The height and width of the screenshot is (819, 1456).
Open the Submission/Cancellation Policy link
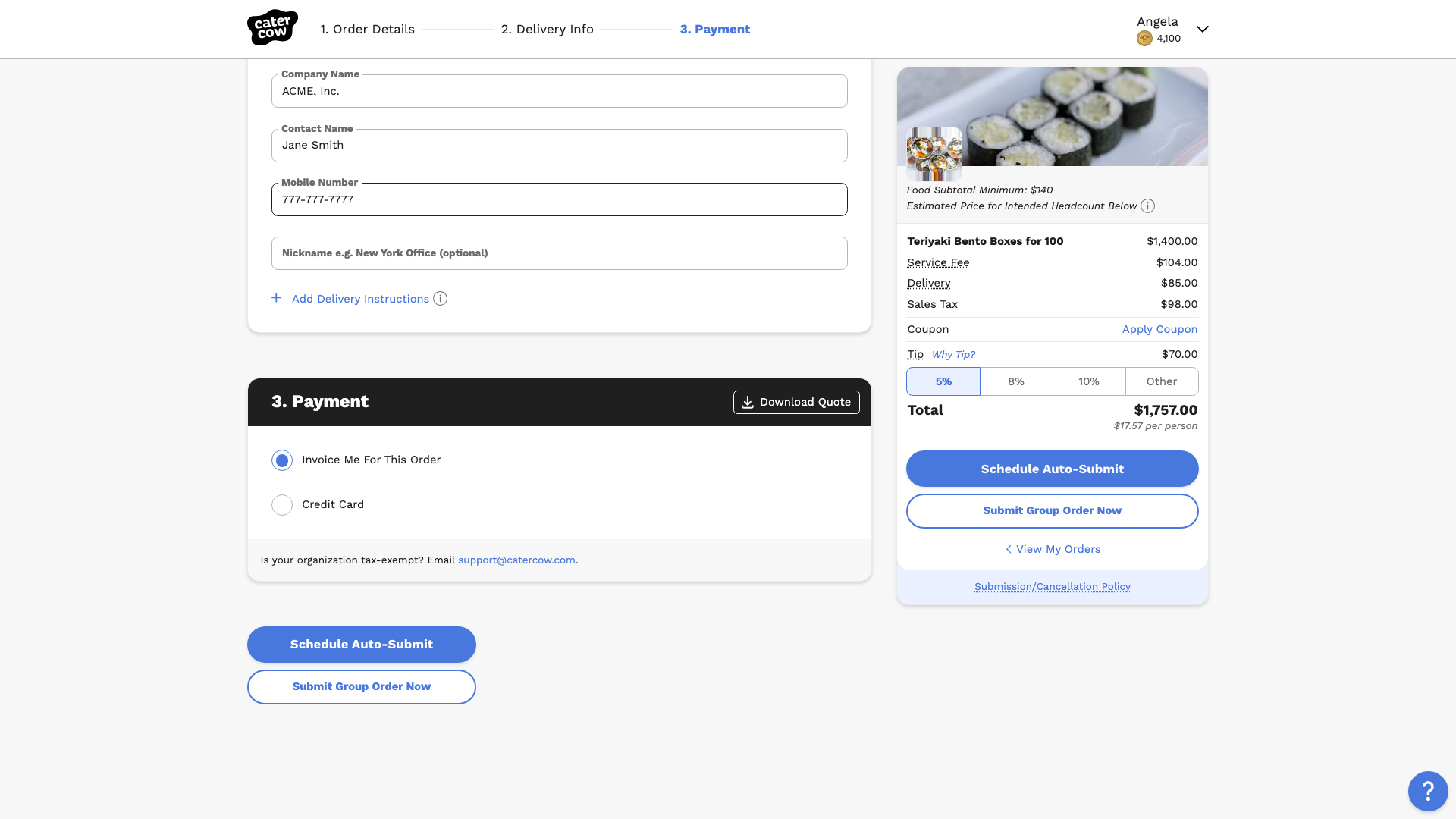(x=1053, y=587)
